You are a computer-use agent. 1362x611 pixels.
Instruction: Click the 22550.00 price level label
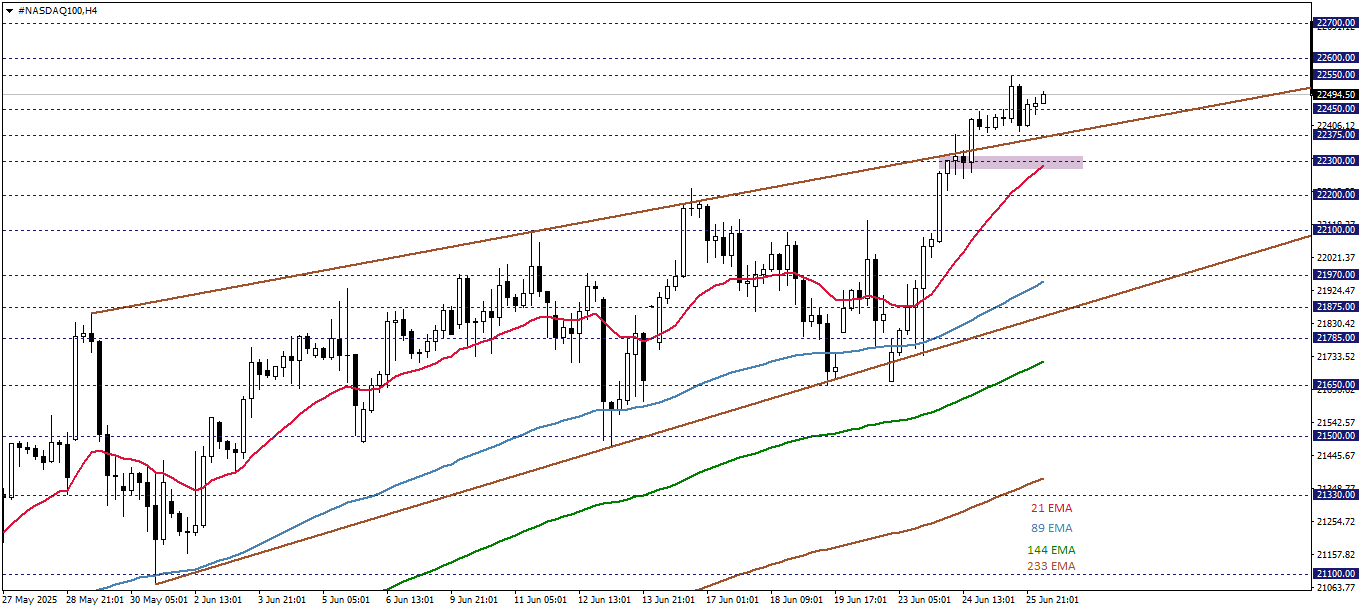[1336, 75]
